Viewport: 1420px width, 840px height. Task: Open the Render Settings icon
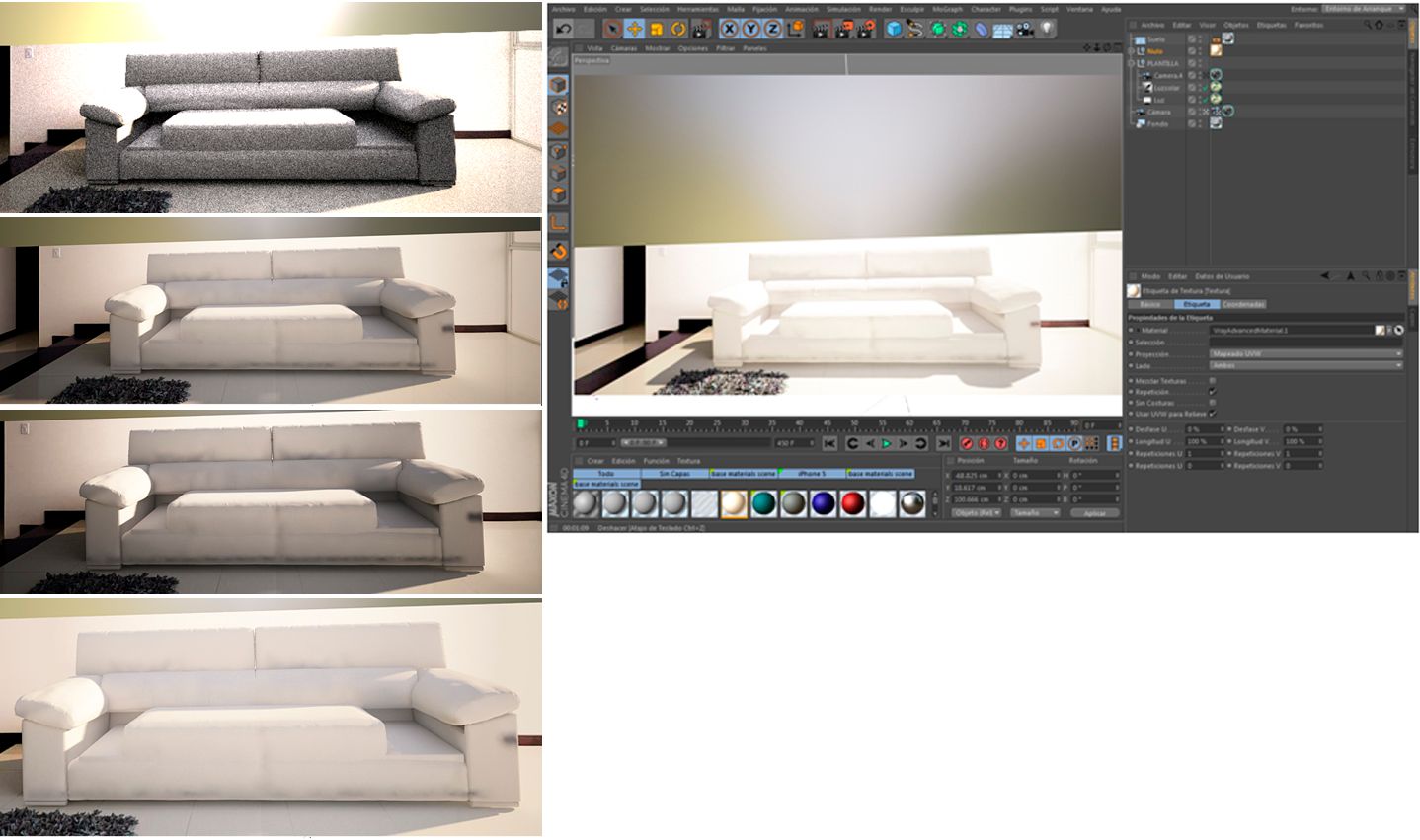[x=866, y=29]
